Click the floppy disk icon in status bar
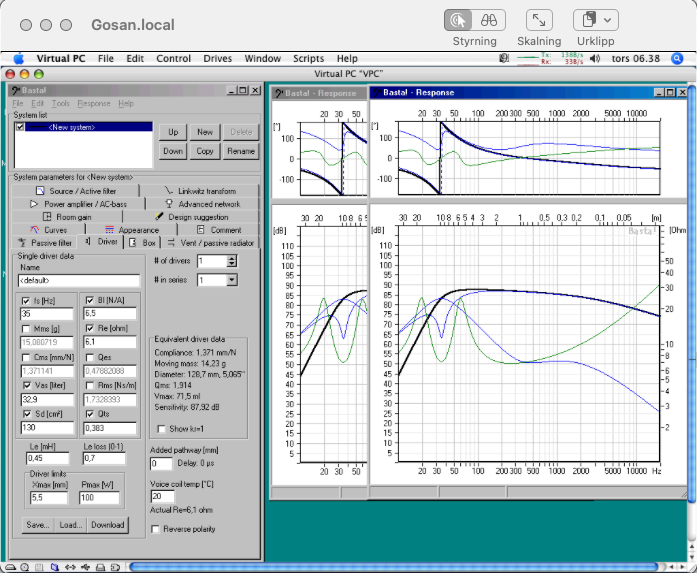The image size is (697, 573). click(x=40, y=567)
